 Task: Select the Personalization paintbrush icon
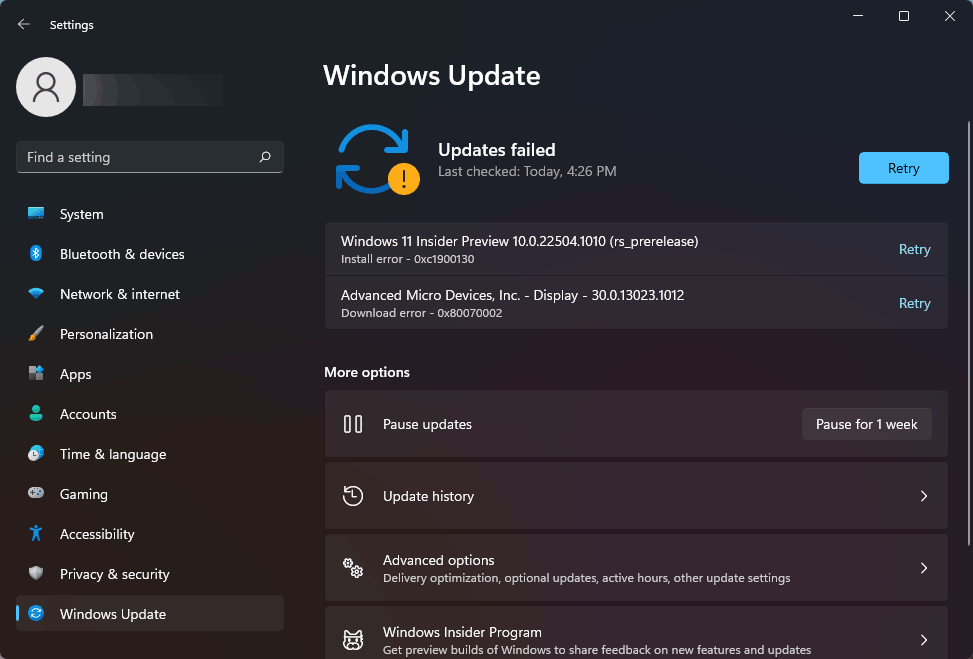coord(34,334)
